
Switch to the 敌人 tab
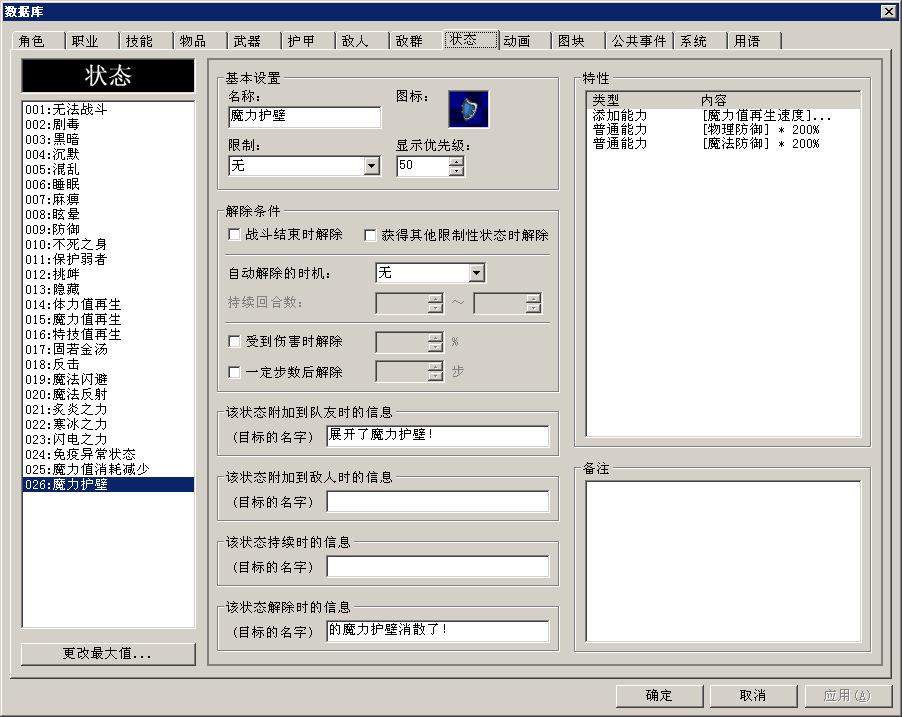click(362, 41)
